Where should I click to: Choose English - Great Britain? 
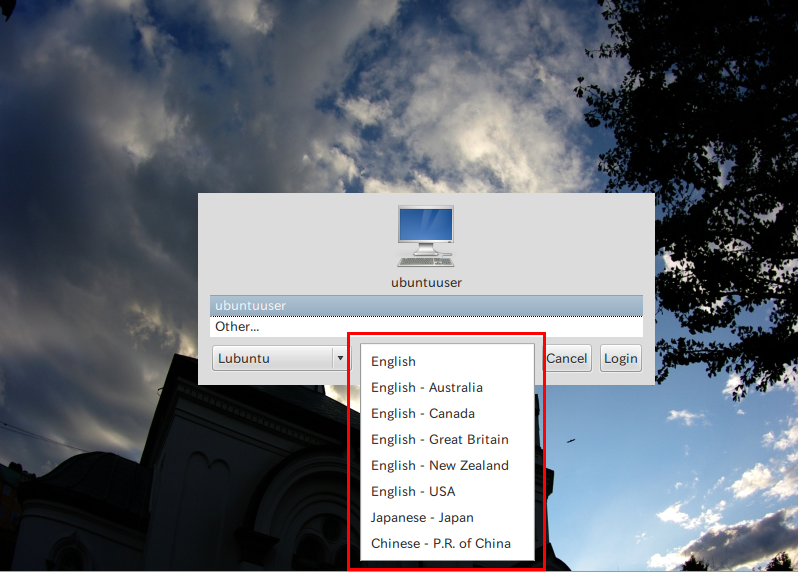point(447,439)
